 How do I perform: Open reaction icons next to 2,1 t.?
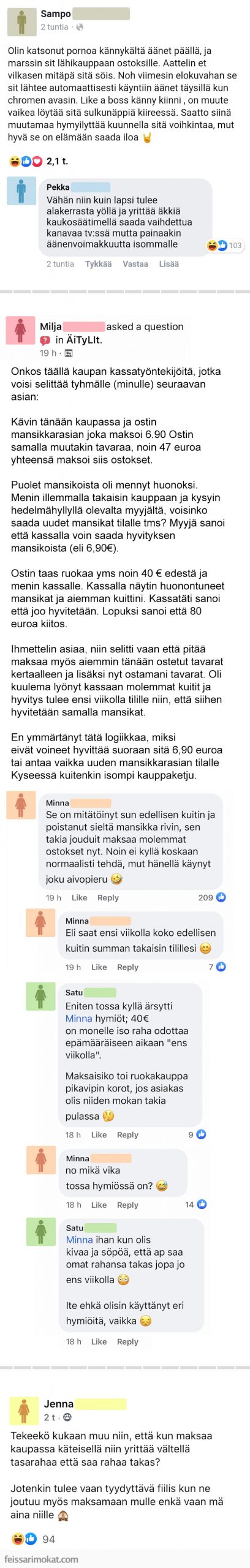26,162
